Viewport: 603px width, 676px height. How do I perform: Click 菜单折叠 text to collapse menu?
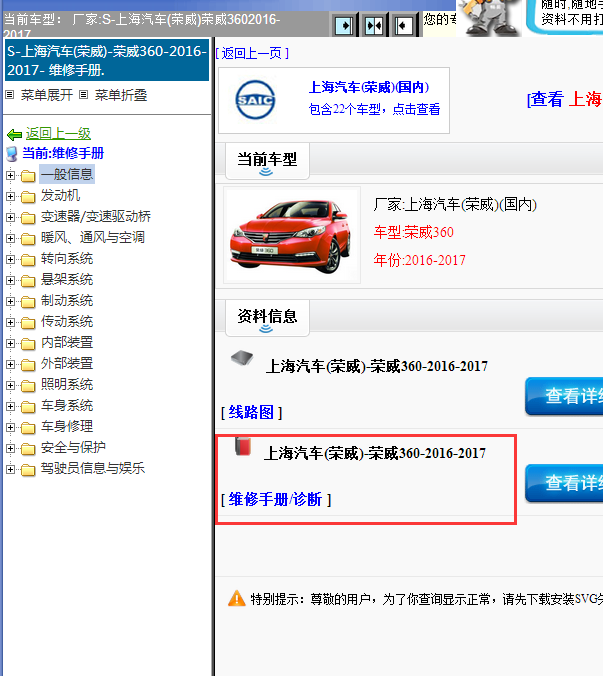[121, 95]
